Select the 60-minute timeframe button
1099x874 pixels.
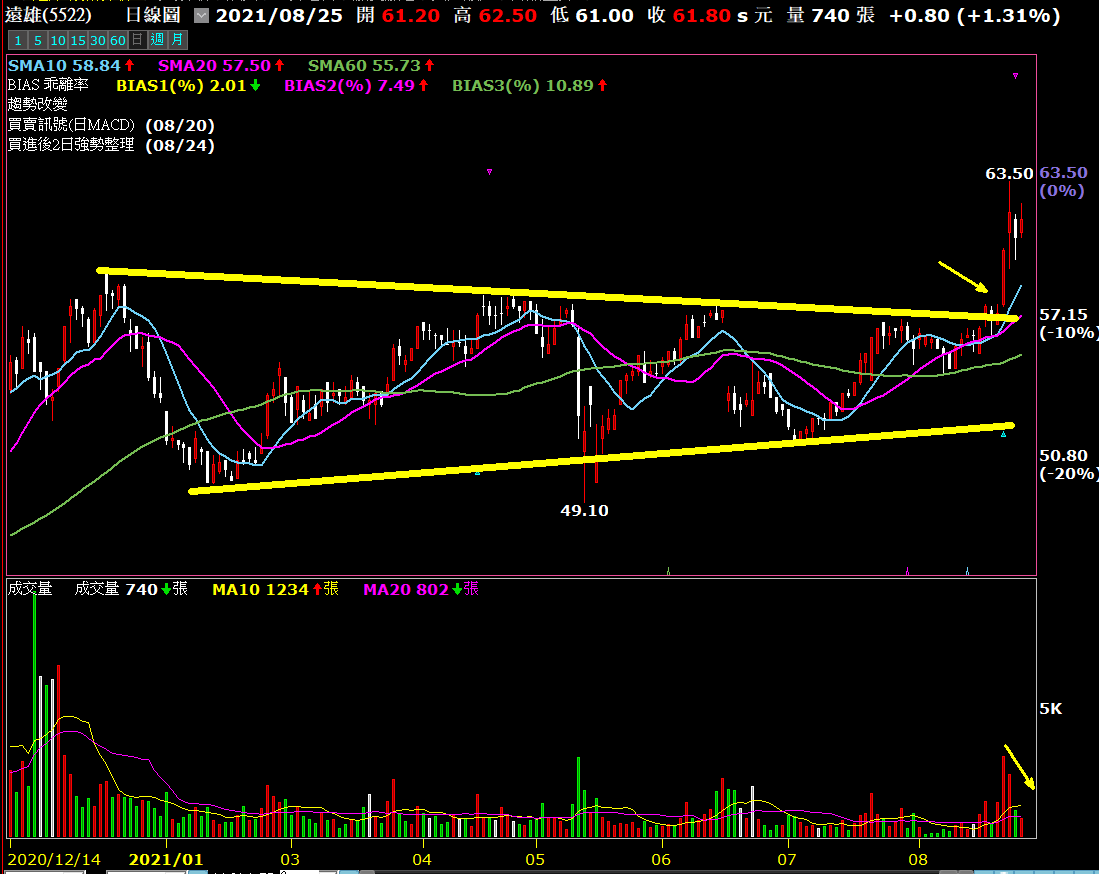click(x=118, y=40)
